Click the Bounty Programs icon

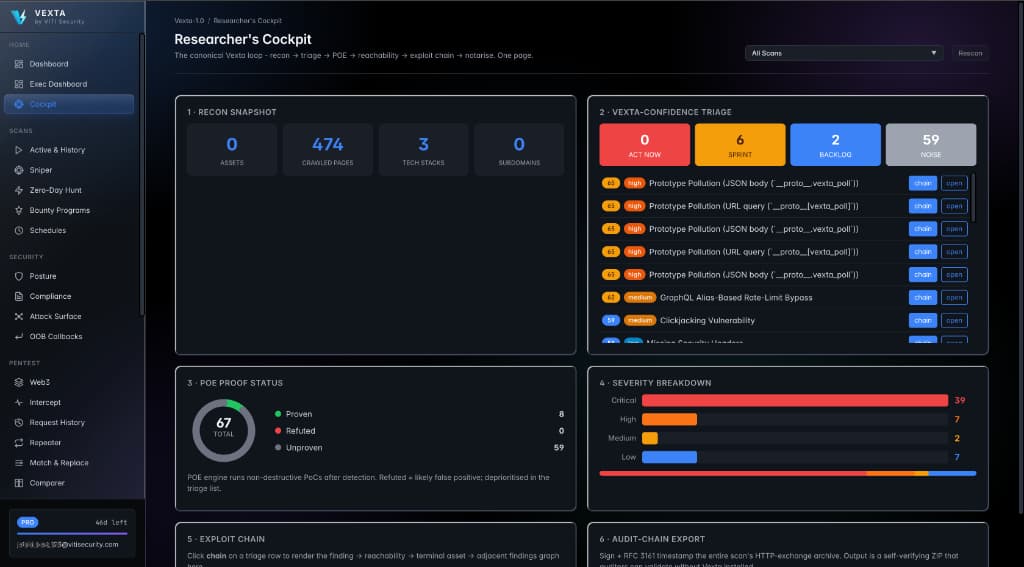click(x=18, y=210)
